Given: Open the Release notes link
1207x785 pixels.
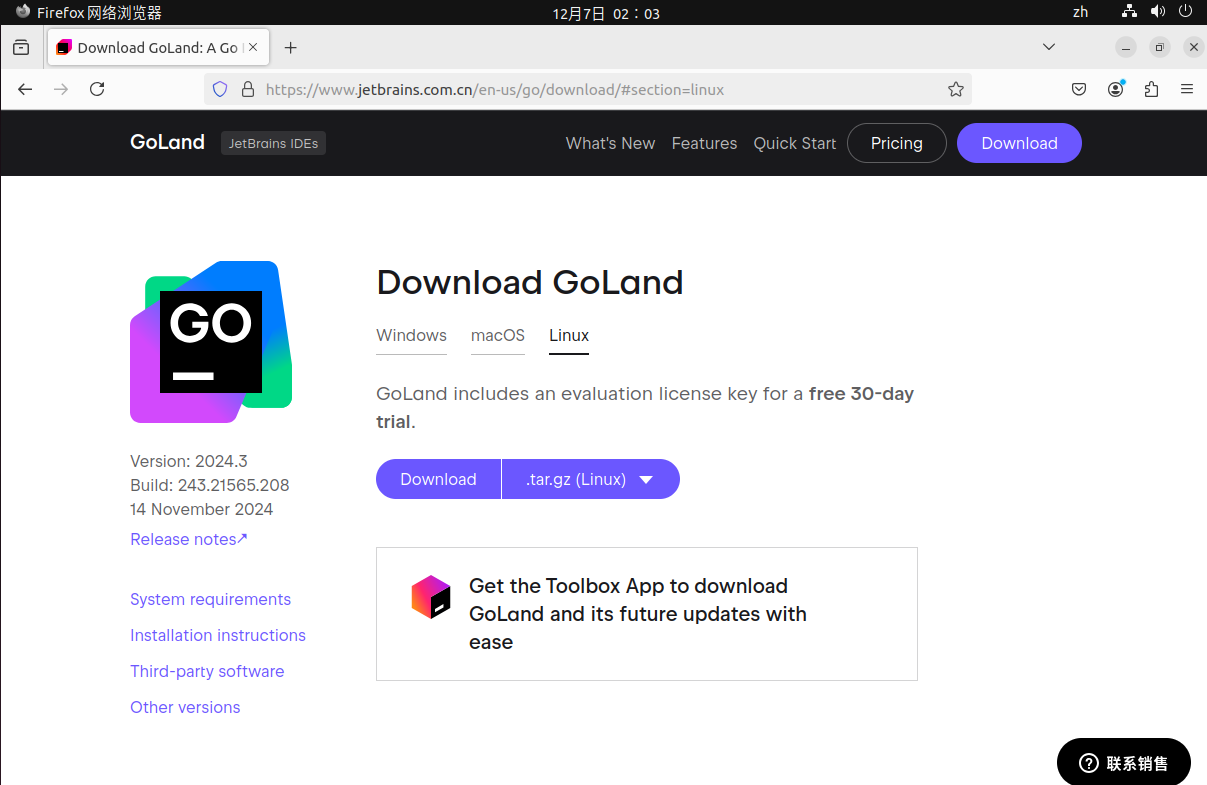Looking at the screenshot, I should coord(189,539).
